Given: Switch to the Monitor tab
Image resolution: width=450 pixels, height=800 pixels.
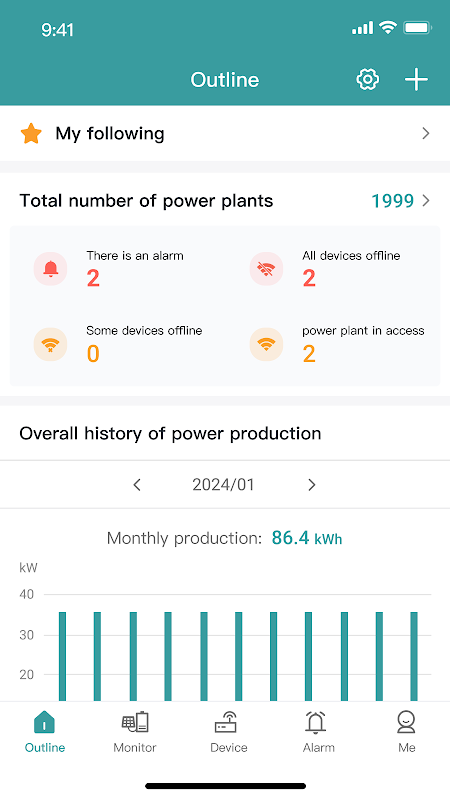Looking at the screenshot, I should [135, 732].
